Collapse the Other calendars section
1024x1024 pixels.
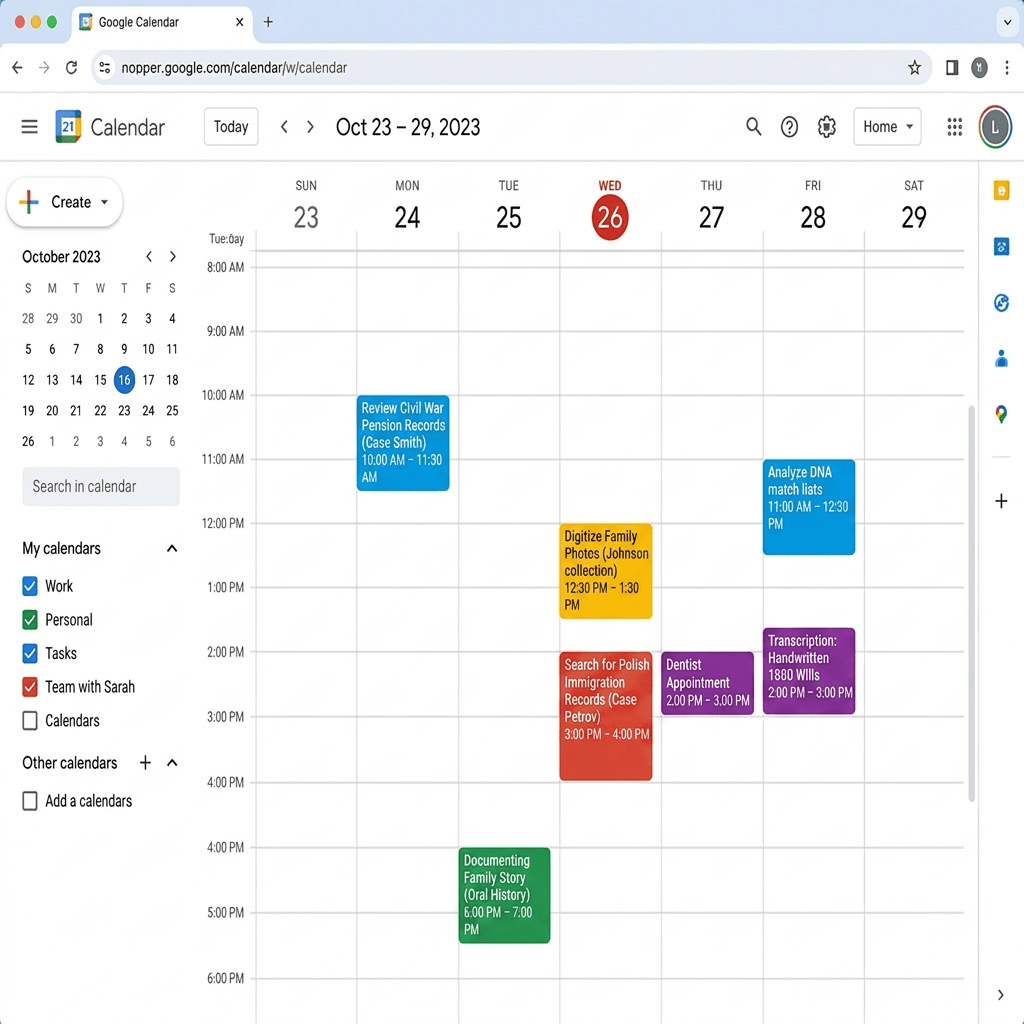tap(172, 763)
